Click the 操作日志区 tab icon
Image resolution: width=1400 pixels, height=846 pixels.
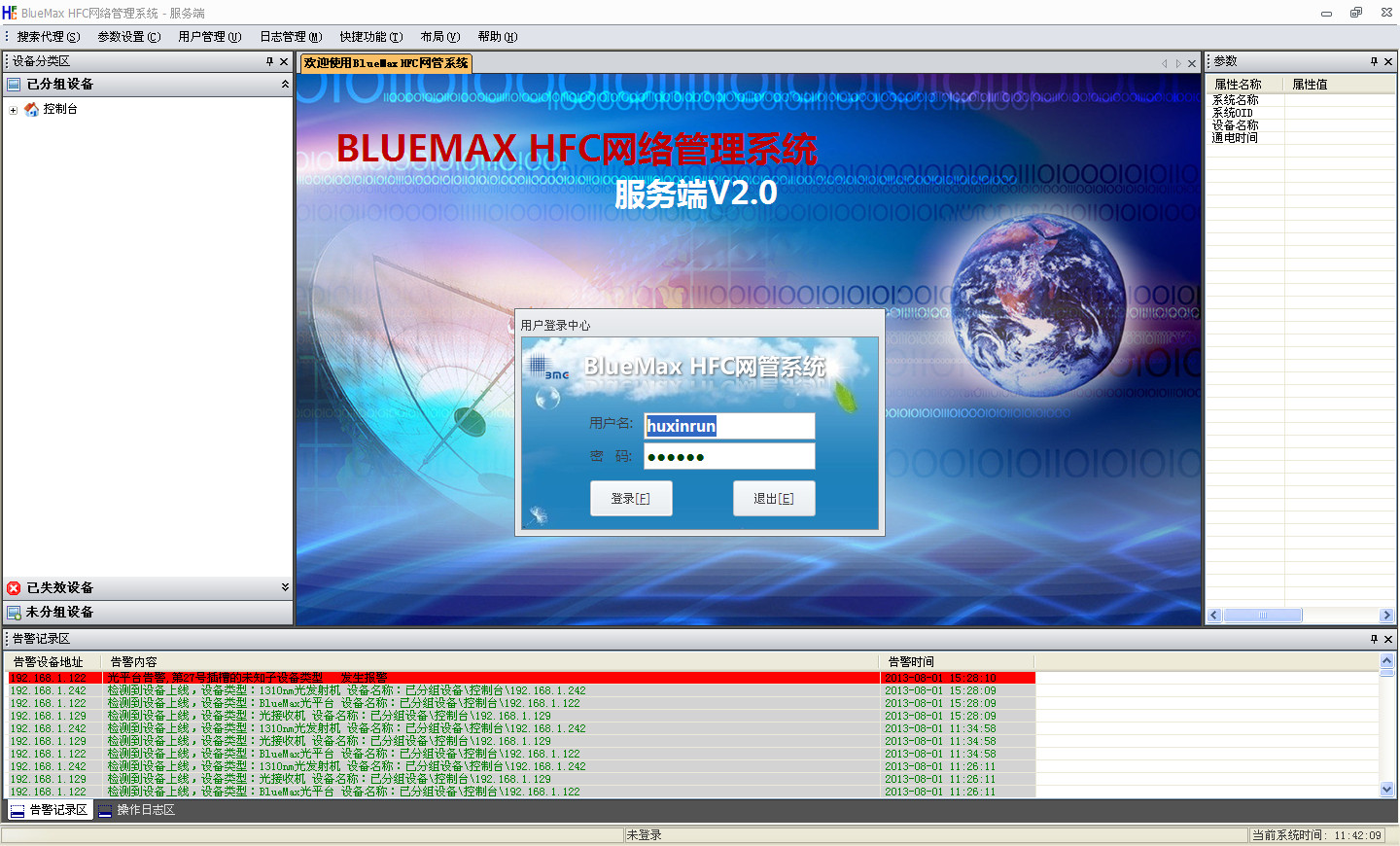point(105,810)
